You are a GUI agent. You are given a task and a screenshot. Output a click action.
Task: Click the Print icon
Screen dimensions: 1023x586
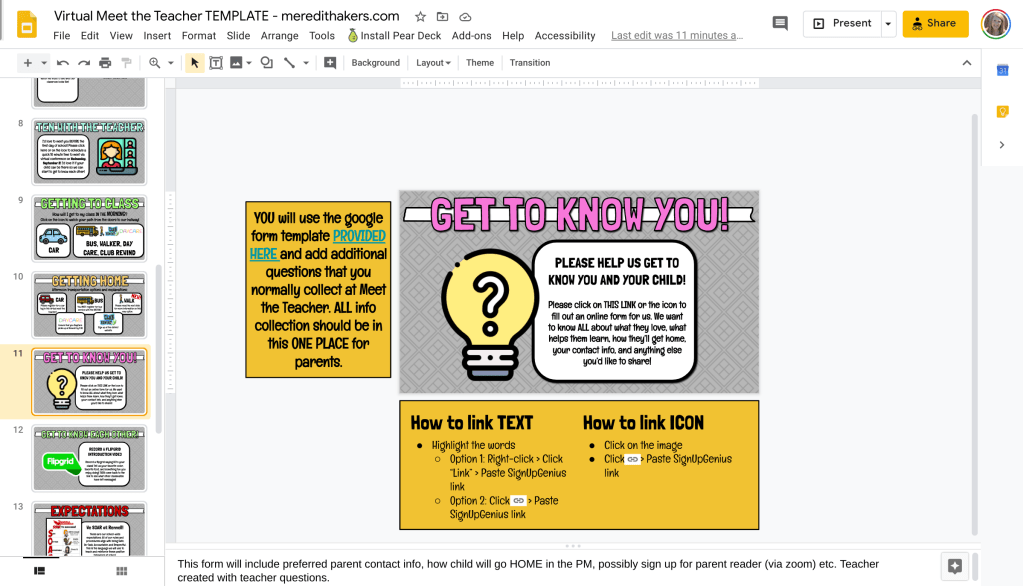click(105, 63)
